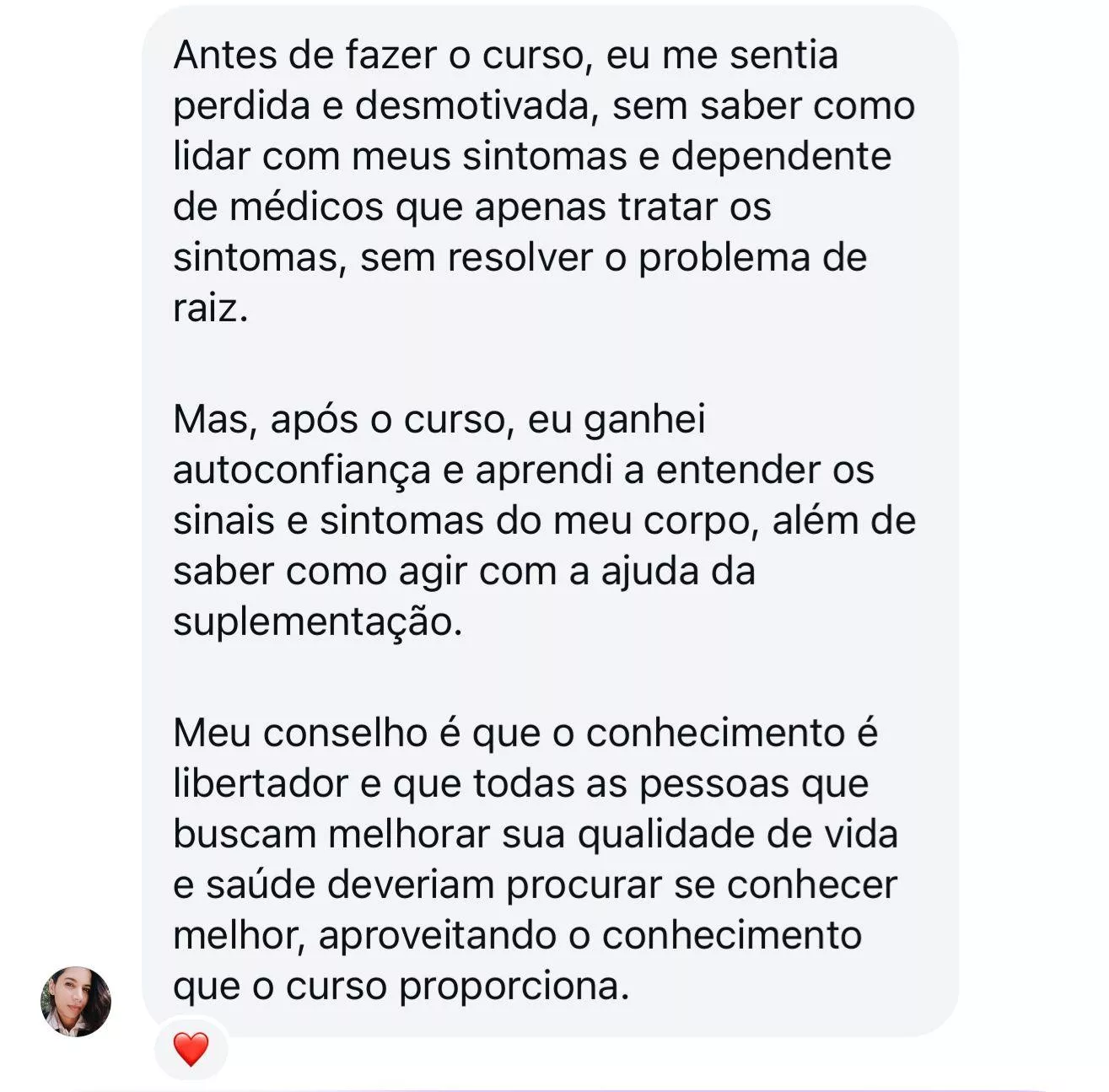1109x1092 pixels.
Task: Select the paragraph starting with 'Mas, após o curso'
Action: [x=544, y=520]
